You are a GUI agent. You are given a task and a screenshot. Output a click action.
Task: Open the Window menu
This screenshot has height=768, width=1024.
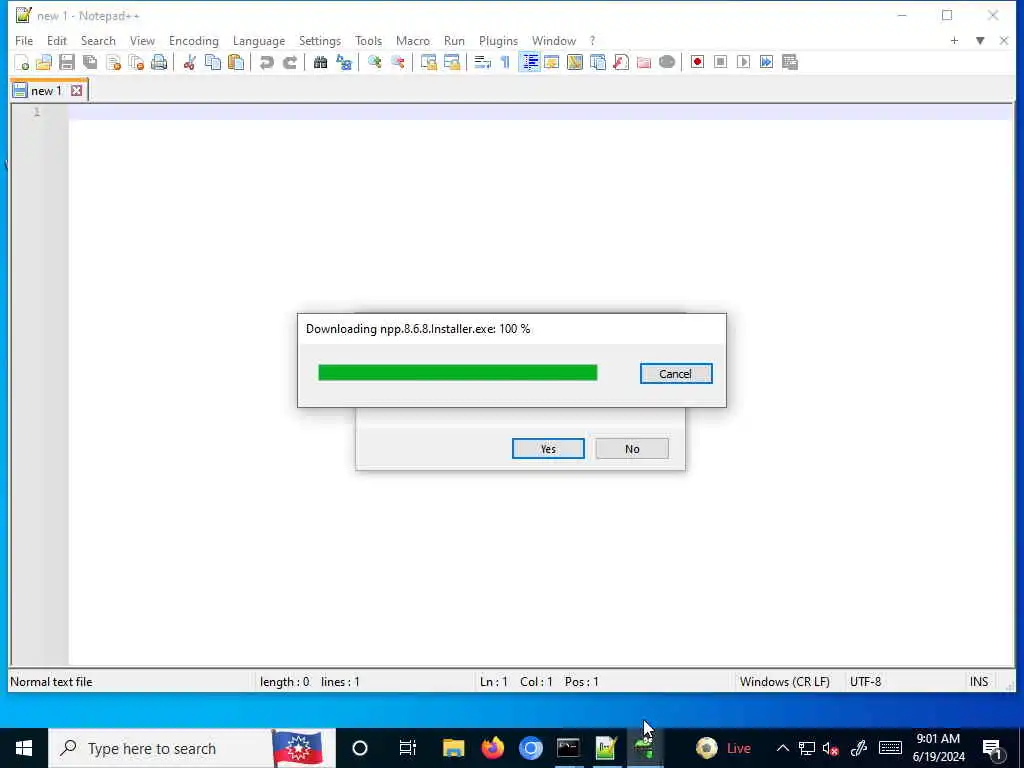coord(554,40)
